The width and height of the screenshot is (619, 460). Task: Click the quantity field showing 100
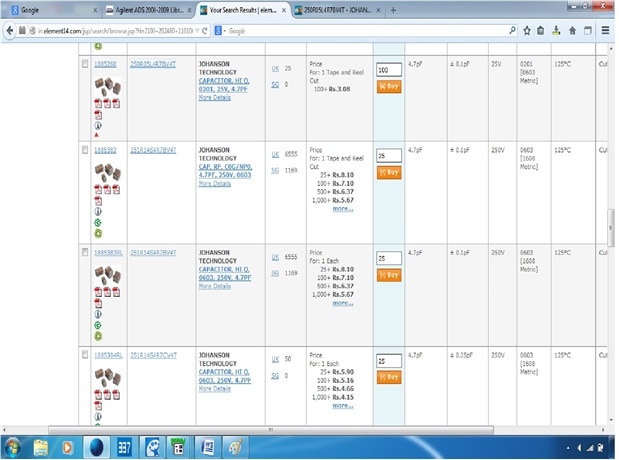point(389,70)
